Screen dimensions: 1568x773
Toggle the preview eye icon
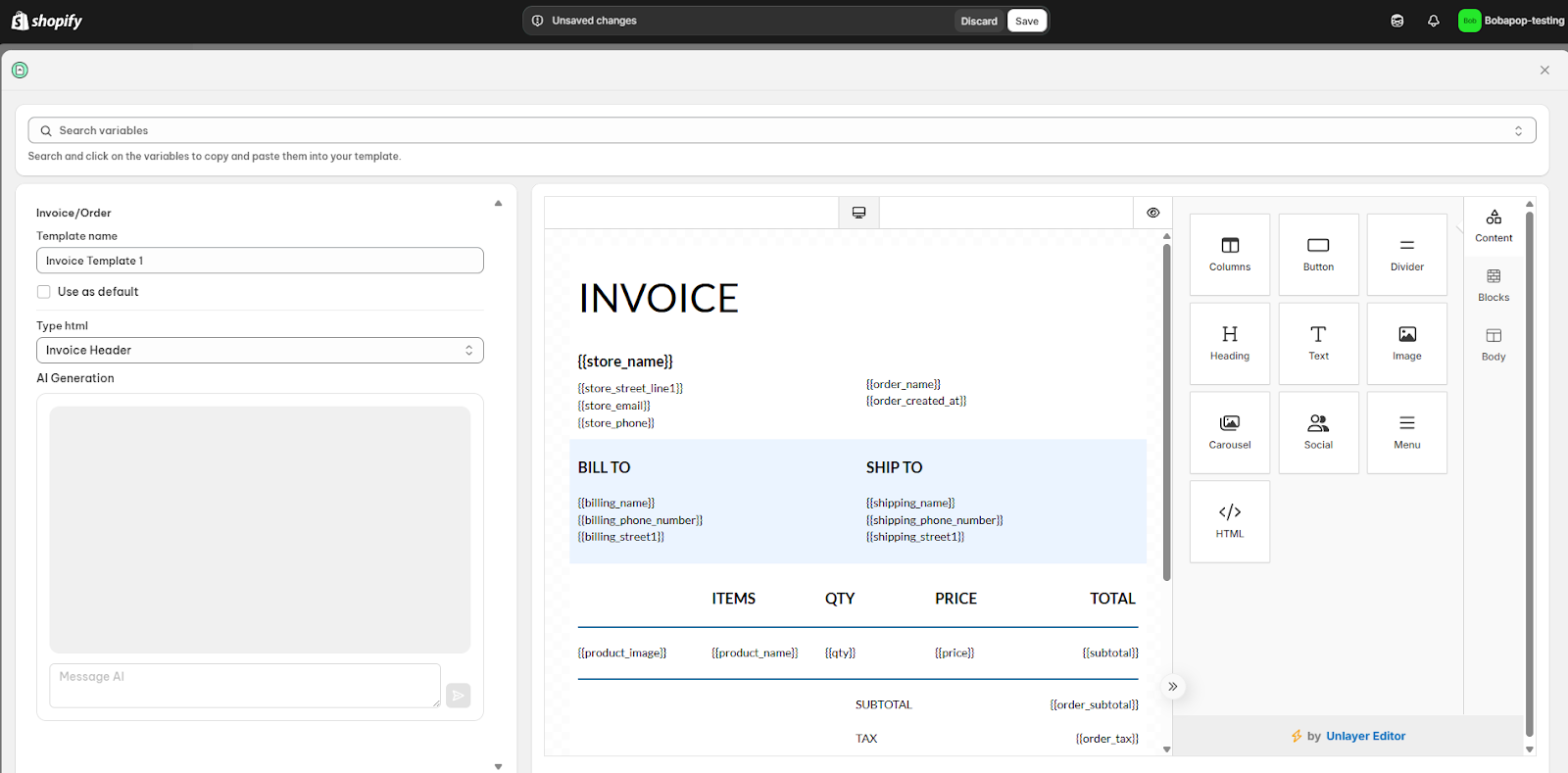point(1153,213)
